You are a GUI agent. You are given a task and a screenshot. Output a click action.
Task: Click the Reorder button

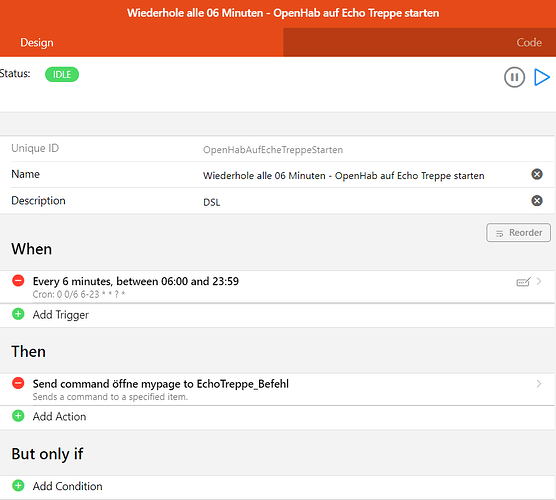[x=518, y=233]
